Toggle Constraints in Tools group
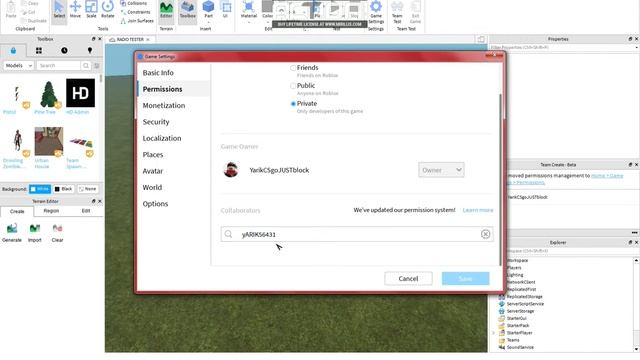 [x=135, y=12]
